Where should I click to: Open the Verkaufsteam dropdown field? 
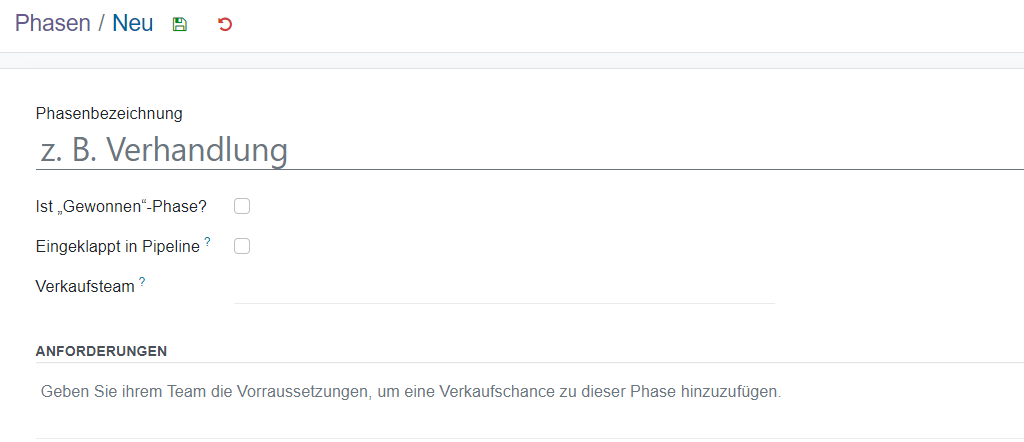[x=504, y=289]
